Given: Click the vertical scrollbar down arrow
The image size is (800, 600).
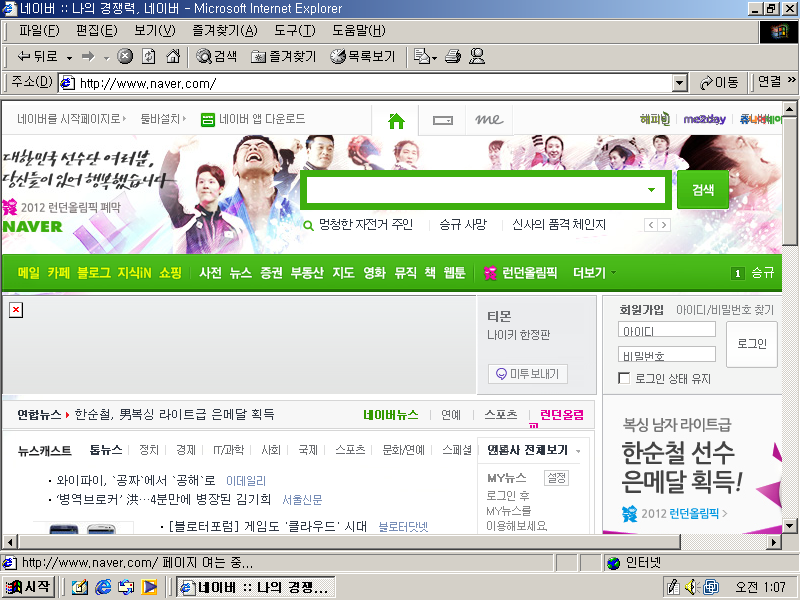Looking at the screenshot, I should 789,526.
